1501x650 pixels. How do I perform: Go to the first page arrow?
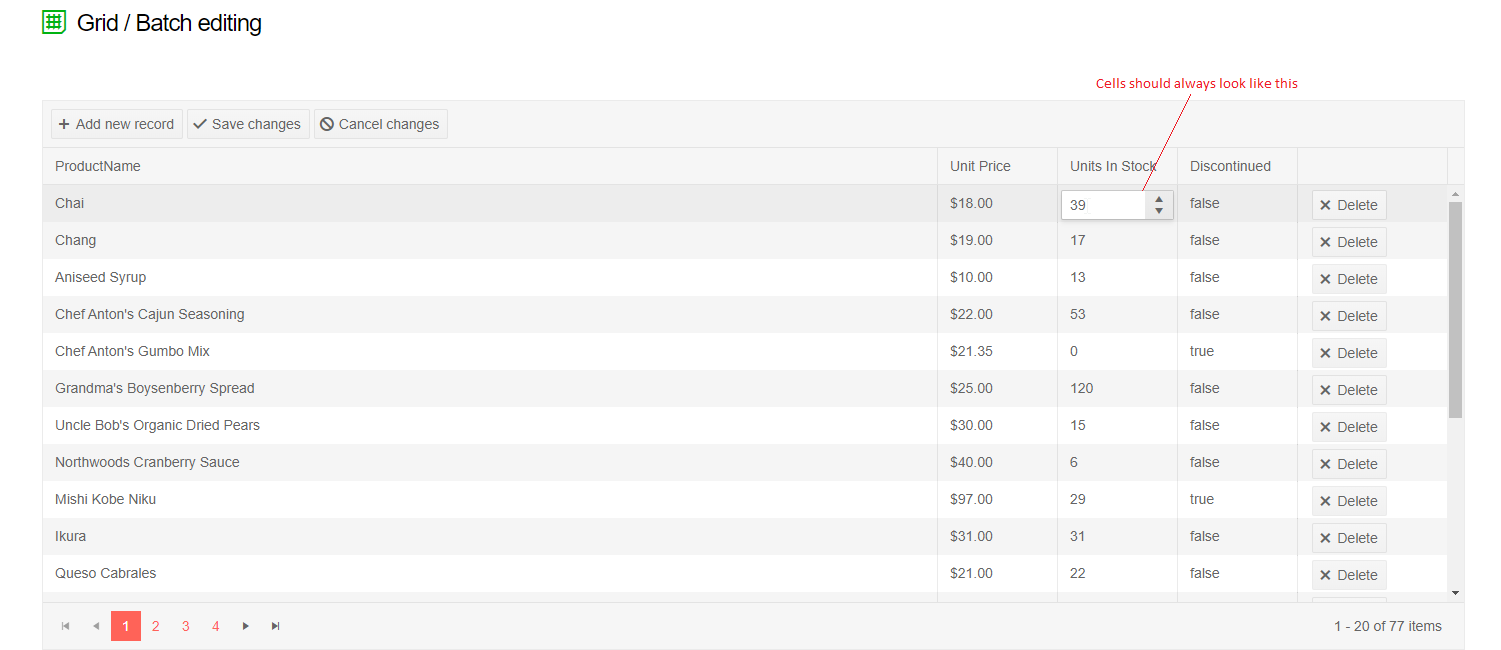[x=66, y=626]
